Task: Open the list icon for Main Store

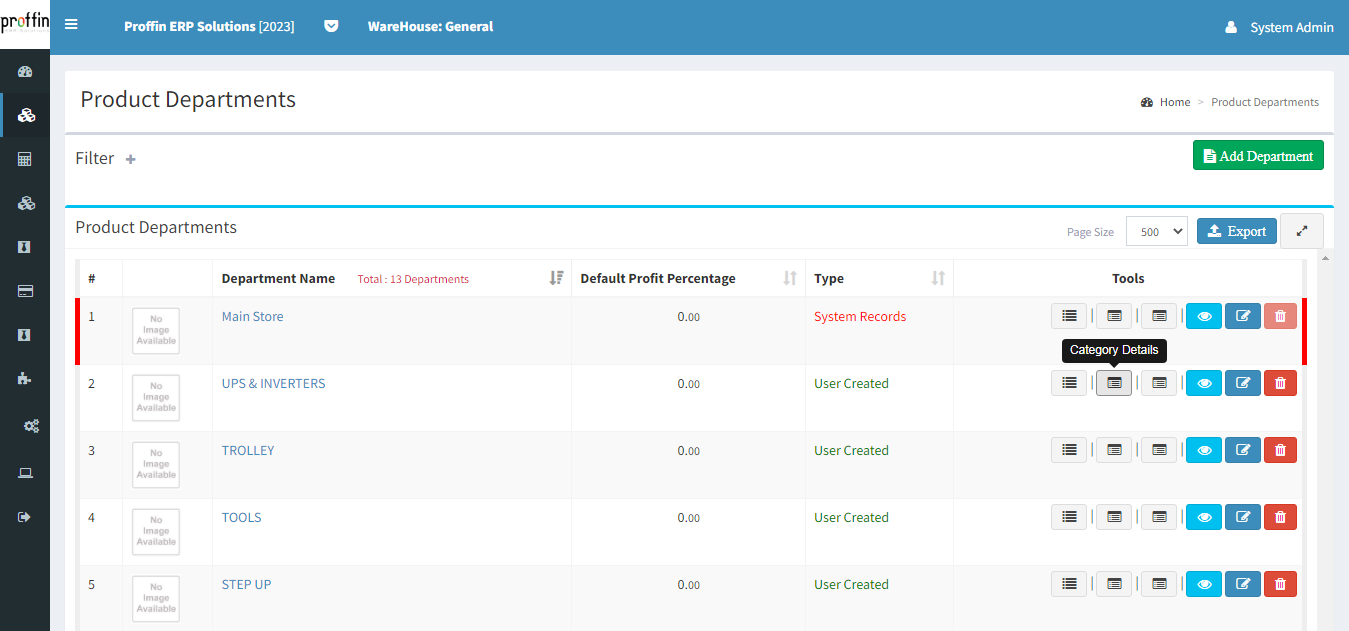Action: tap(1069, 316)
